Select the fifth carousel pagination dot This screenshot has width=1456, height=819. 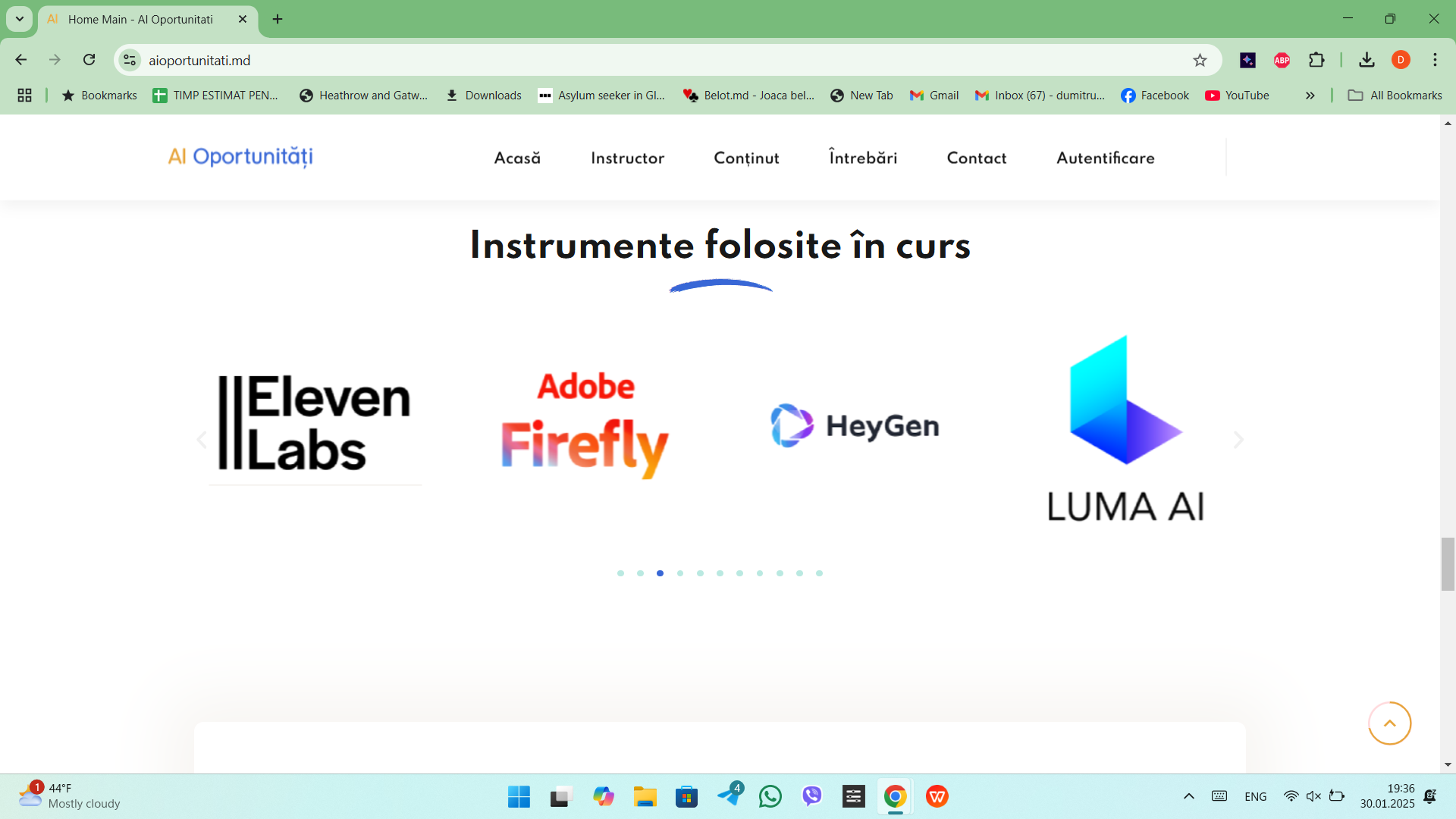coord(700,573)
